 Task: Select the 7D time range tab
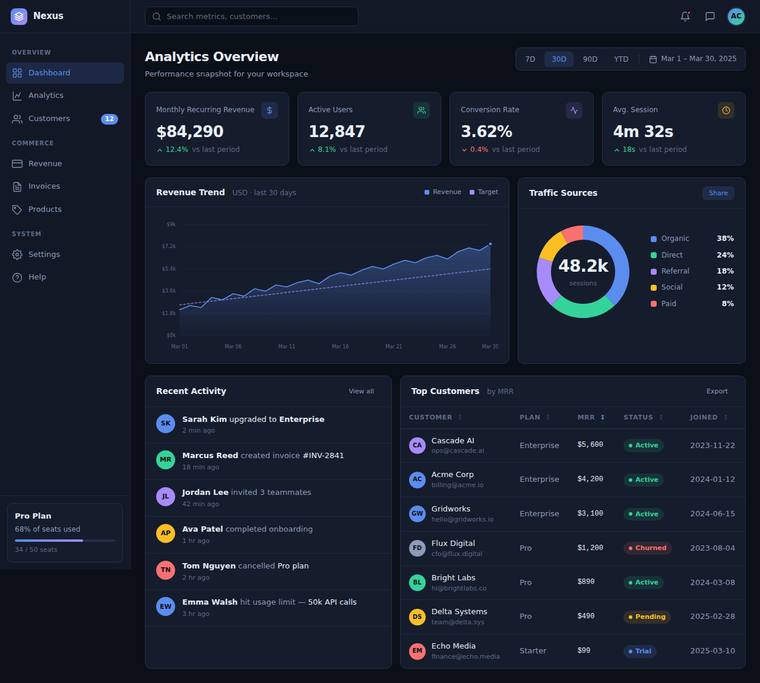pyautogui.click(x=530, y=59)
